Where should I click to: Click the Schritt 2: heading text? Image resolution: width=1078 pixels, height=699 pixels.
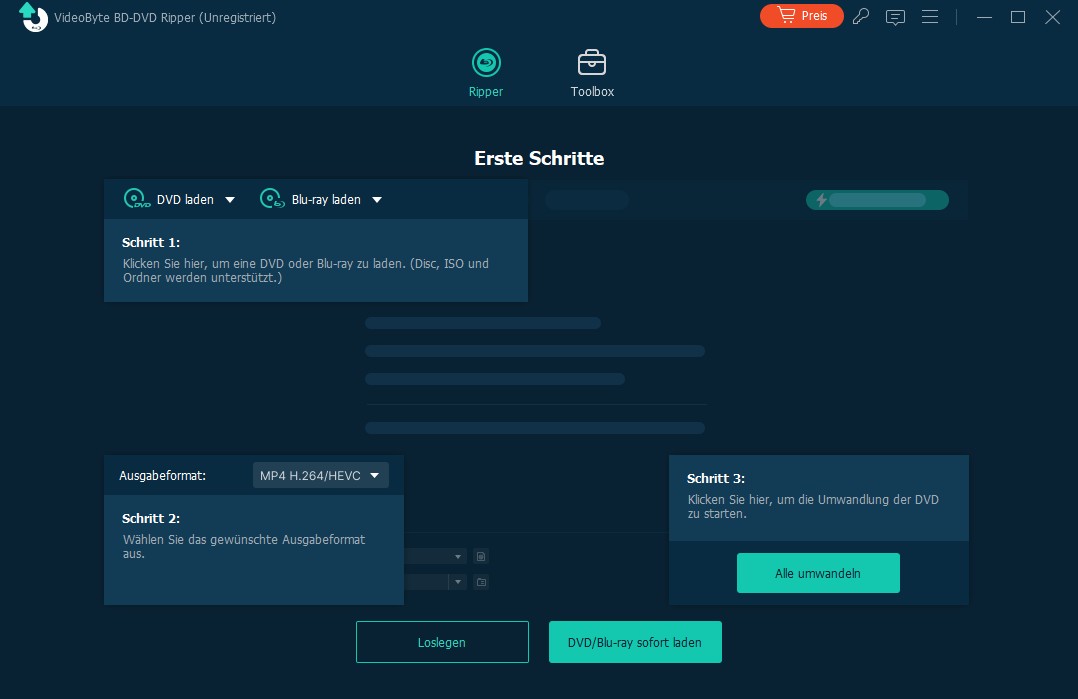[151, 519]
